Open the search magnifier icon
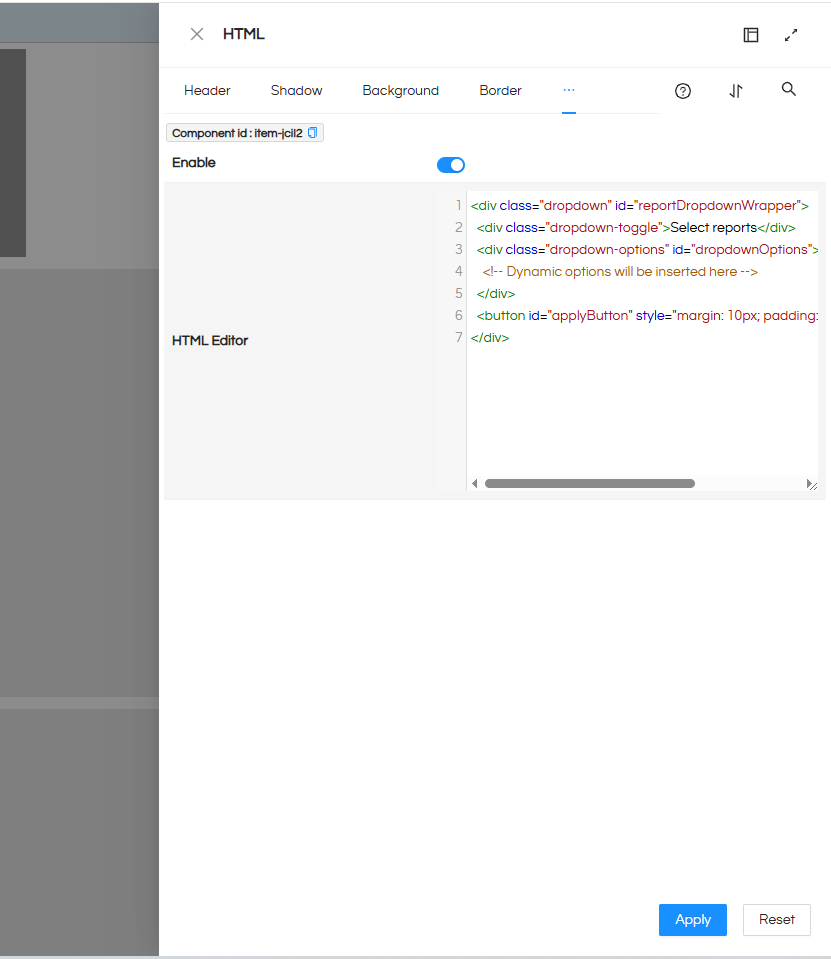The height and width of the screenshot is (959, 831). pos(789,89)
